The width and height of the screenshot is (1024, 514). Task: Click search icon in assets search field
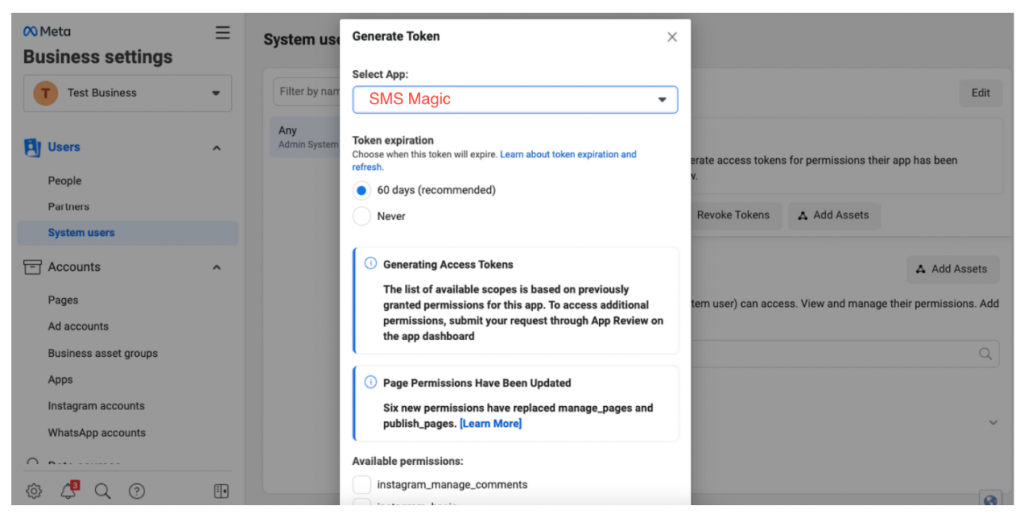tap(985, 354)
